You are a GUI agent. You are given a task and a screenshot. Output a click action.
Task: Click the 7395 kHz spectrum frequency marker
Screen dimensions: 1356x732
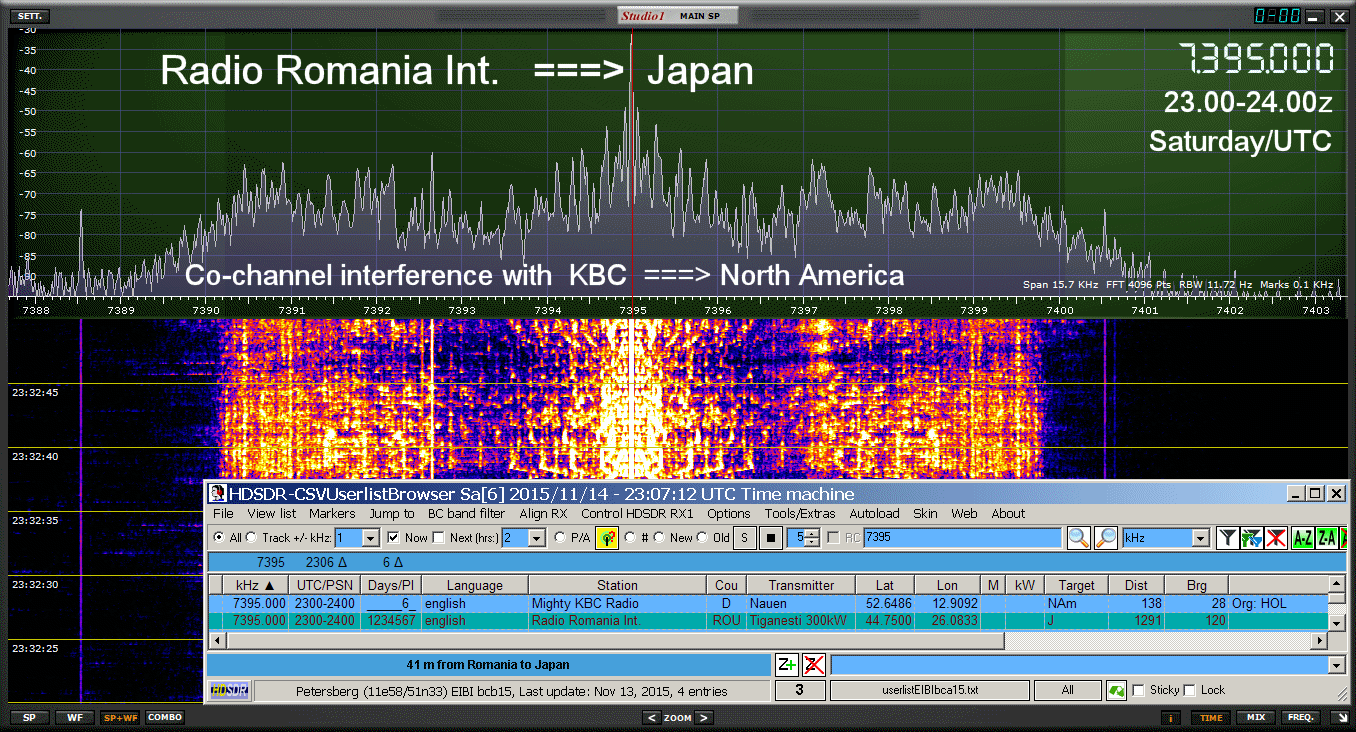point(632,311)
